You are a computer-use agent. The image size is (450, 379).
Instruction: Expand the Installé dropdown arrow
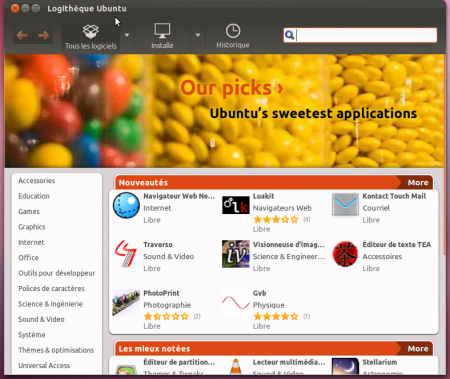198,35
